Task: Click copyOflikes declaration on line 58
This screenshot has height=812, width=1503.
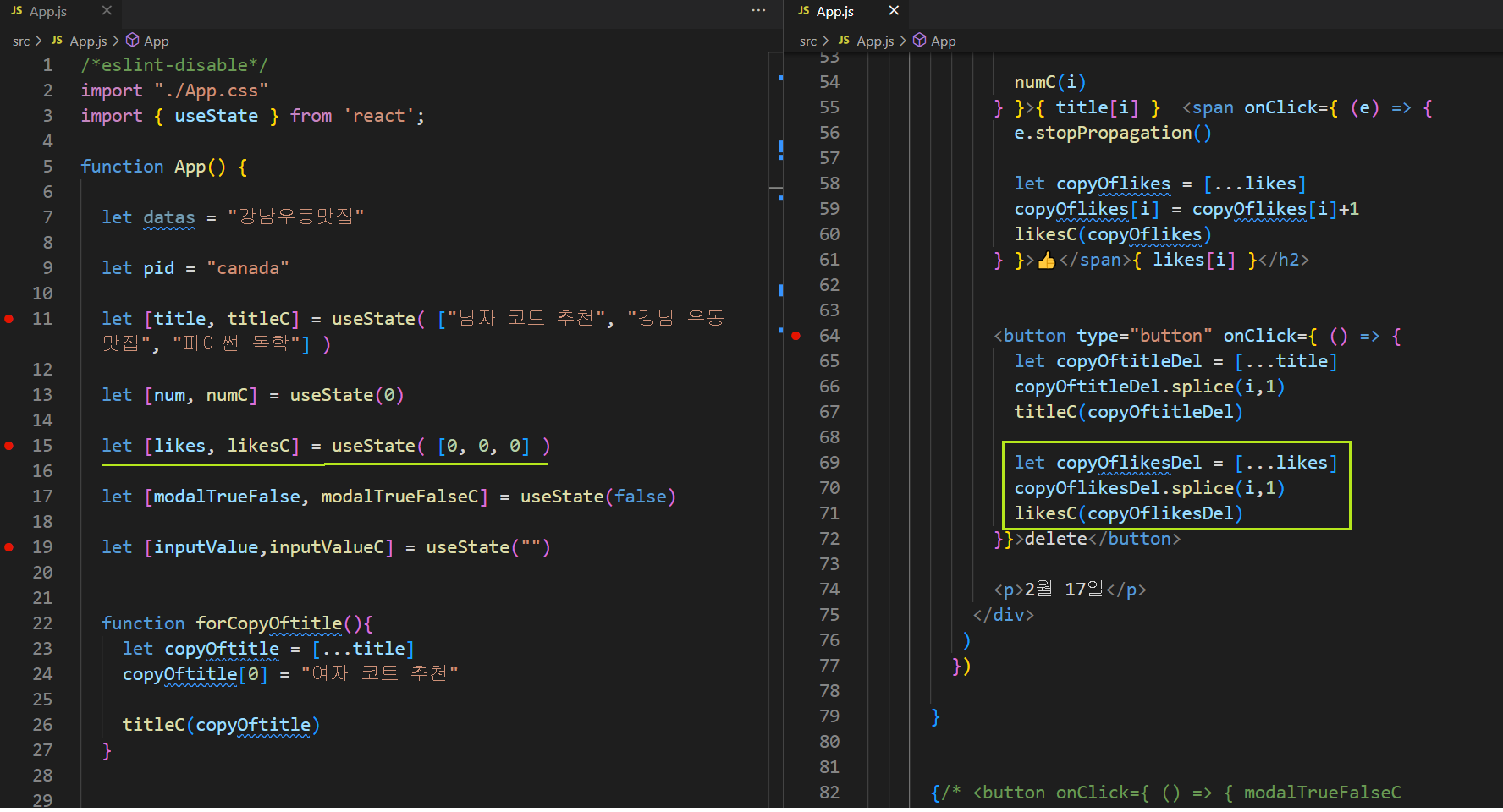Action: click(x=1160, y=184)
